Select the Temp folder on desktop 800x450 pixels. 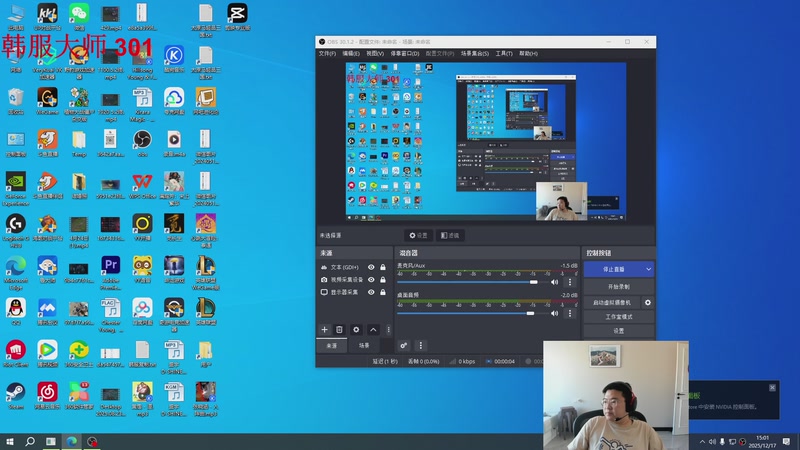pyautogui.click(x=79, y=143)
